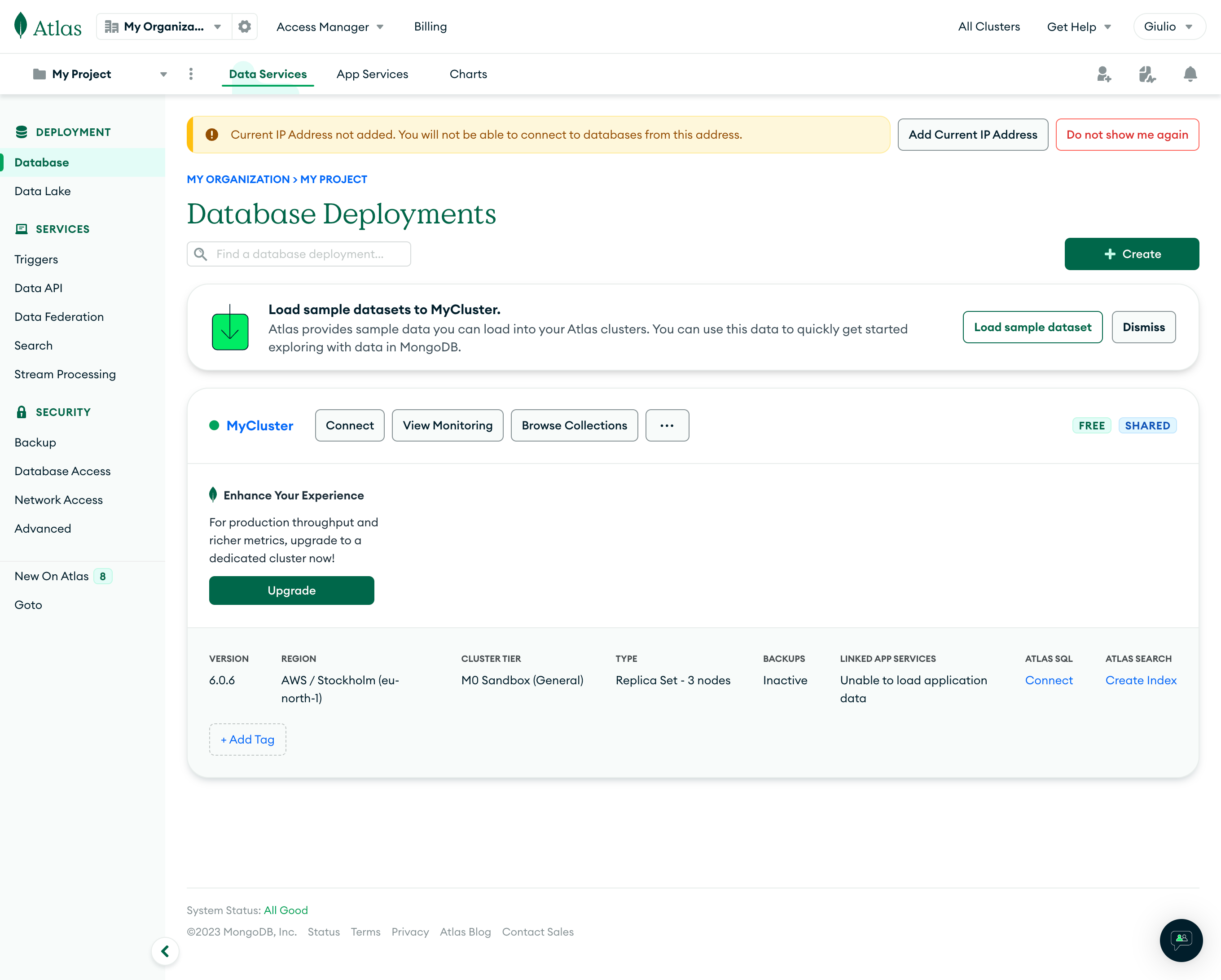
Task: Open the notifications bell
Action: (1190, 74)
